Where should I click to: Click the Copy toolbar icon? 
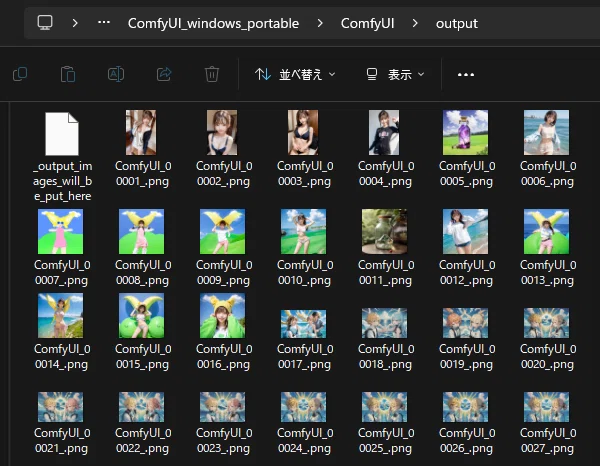click(20, 74)
